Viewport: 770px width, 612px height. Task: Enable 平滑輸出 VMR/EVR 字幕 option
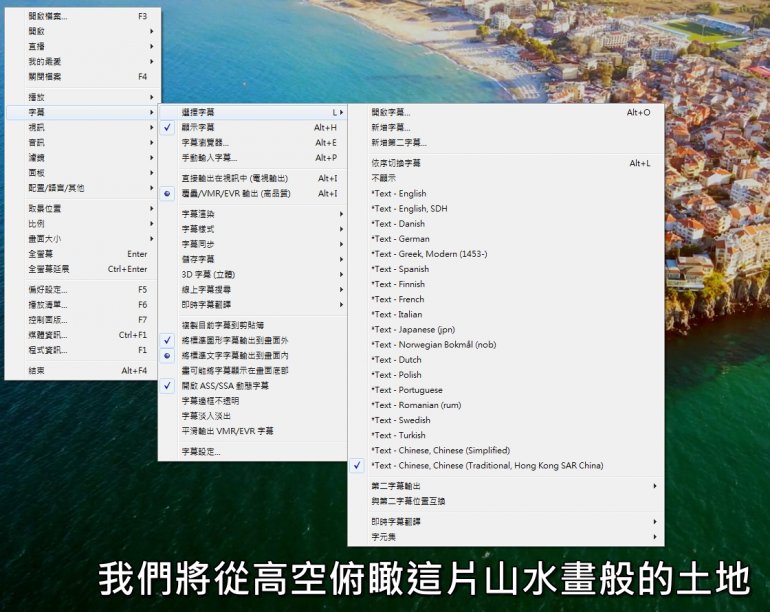tap(252, 431)
